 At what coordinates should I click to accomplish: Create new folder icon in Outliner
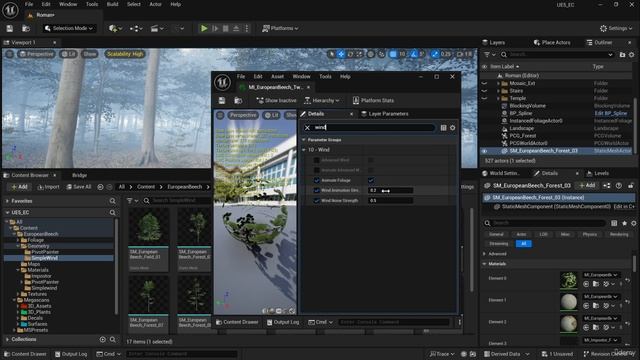tap(622, 54)
